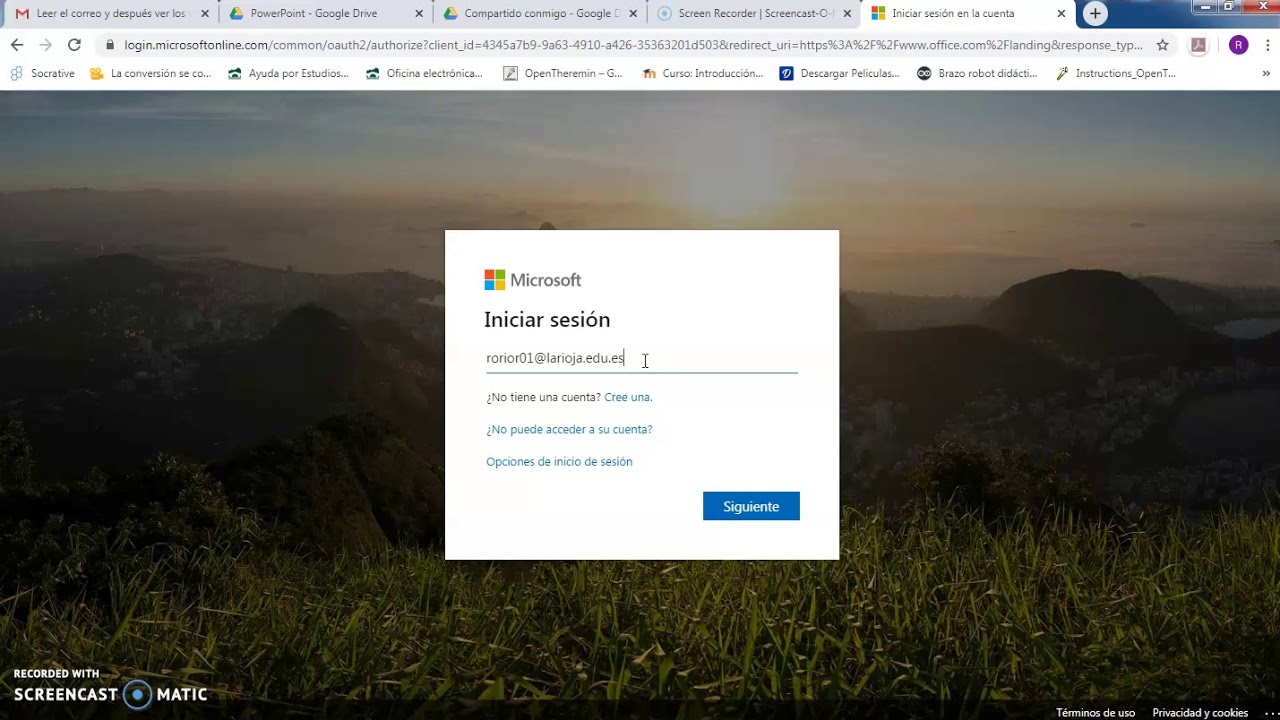Open 'OpenTheremin – G...' bookmark
This screenshot has height=720, width=1280.
coord(562,73)
